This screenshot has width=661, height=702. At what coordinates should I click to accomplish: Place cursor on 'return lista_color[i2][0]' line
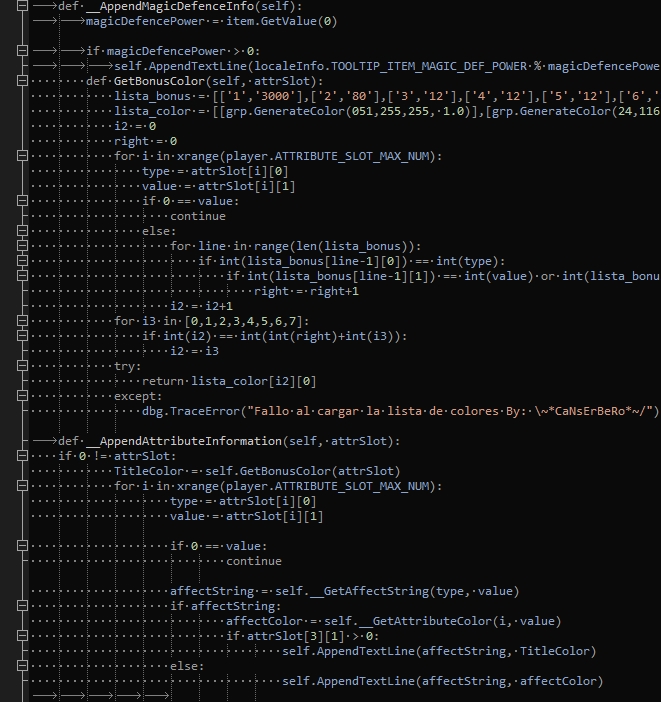pyautogui.click(x=229, y=381)
